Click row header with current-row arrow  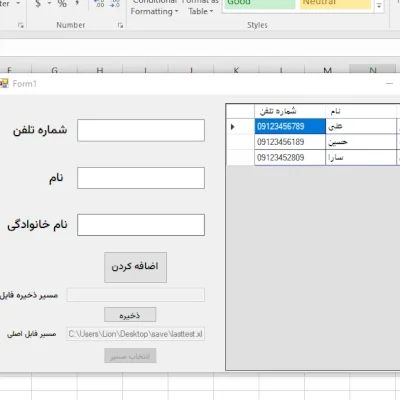[x=240, y=126]
